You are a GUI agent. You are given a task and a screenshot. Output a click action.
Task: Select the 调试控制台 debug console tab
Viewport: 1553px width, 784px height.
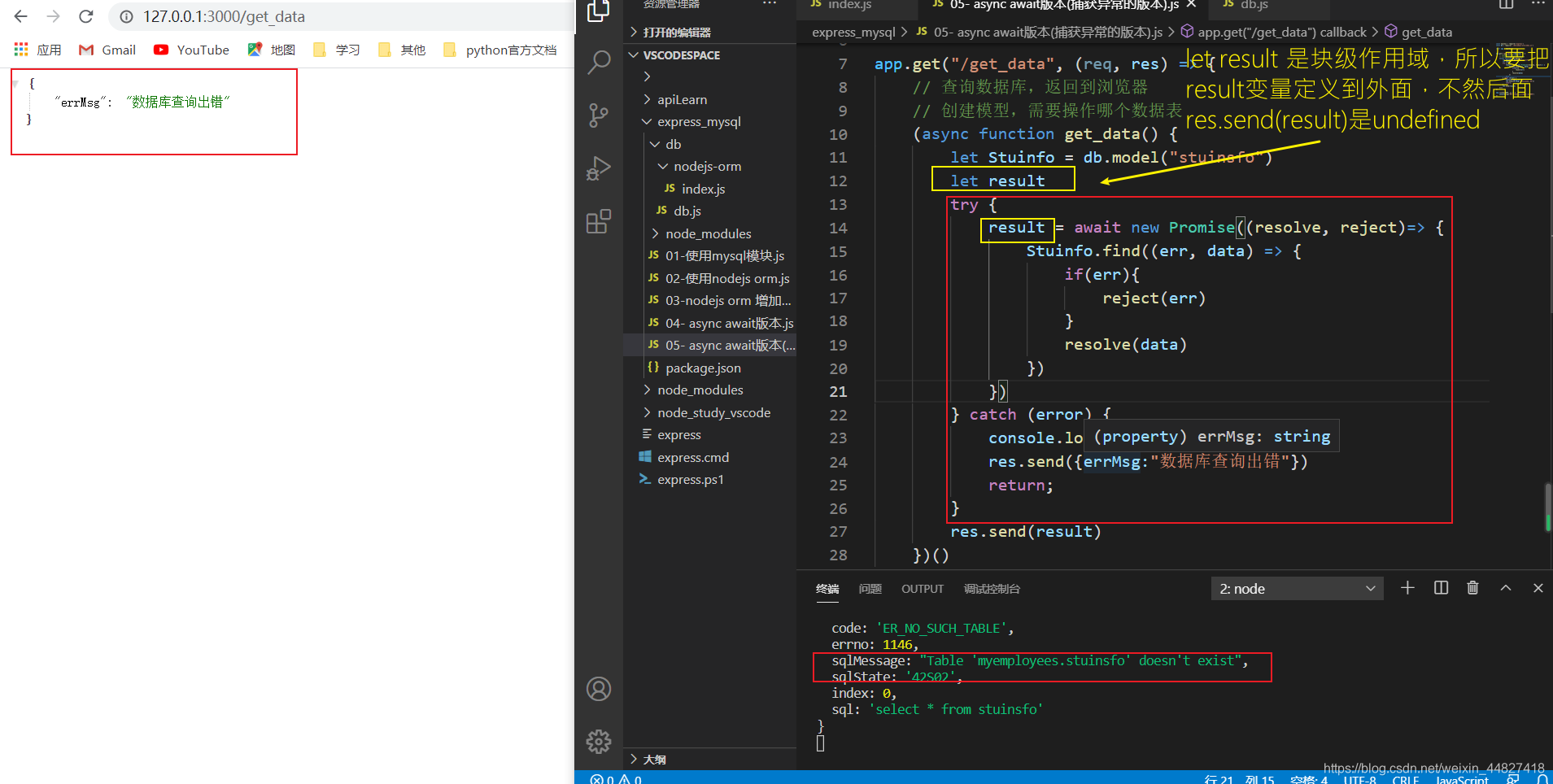[x=992, y=589]
